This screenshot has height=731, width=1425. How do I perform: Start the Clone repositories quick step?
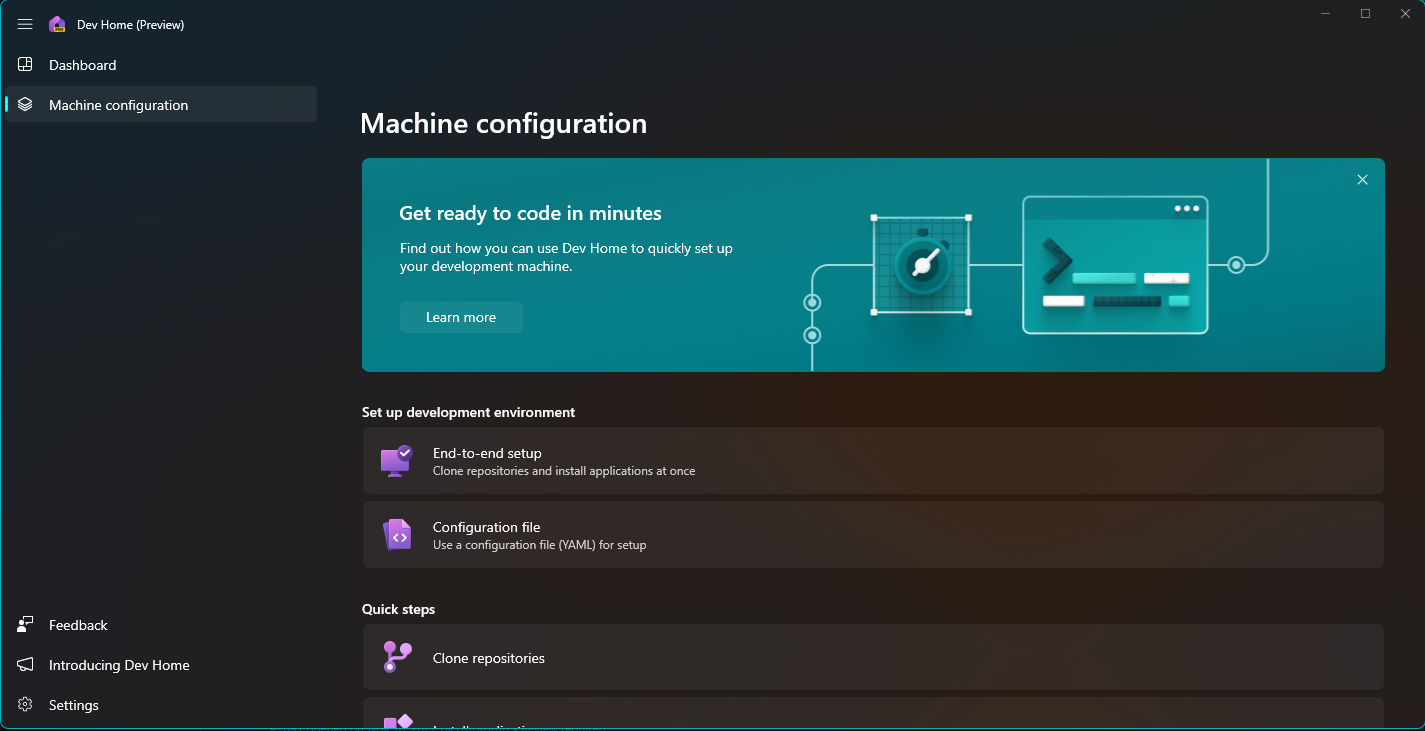[872, 657]
